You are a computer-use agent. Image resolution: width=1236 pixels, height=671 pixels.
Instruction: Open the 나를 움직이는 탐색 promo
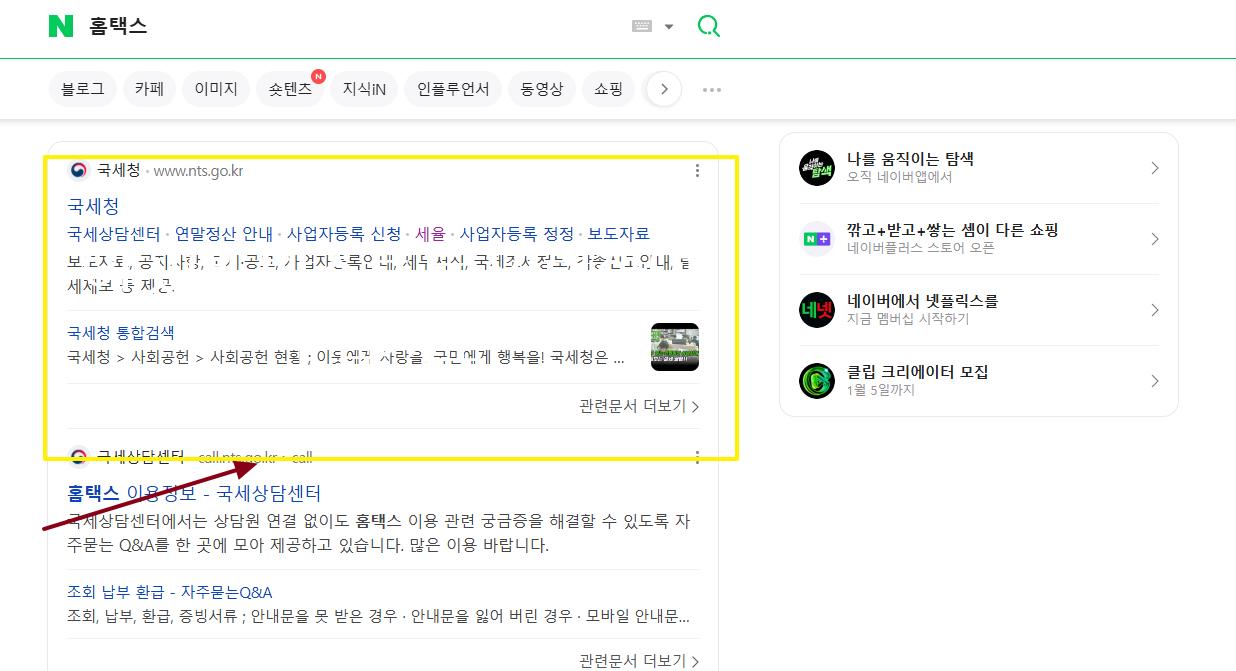click(x=979, y=168)
